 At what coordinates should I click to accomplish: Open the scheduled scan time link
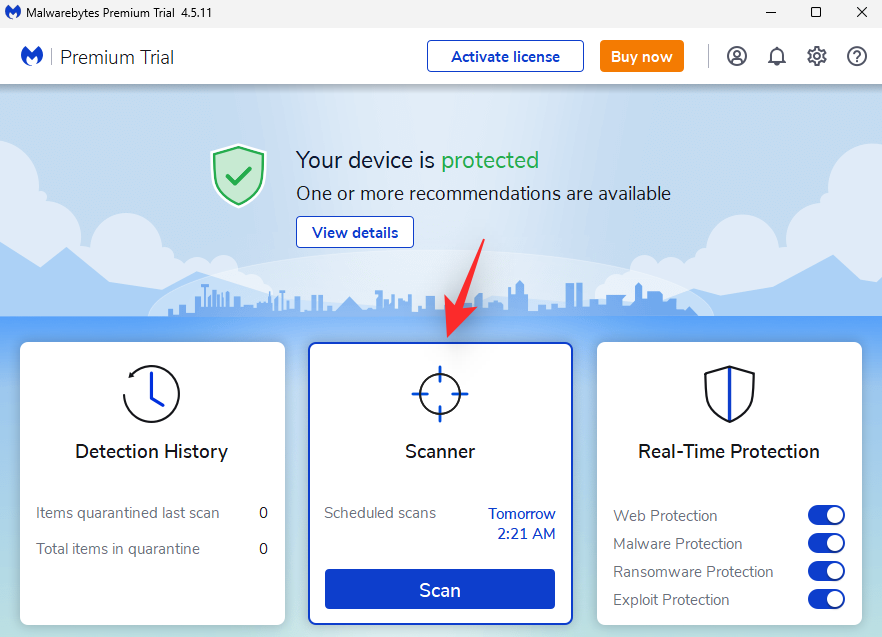point(522,523)
